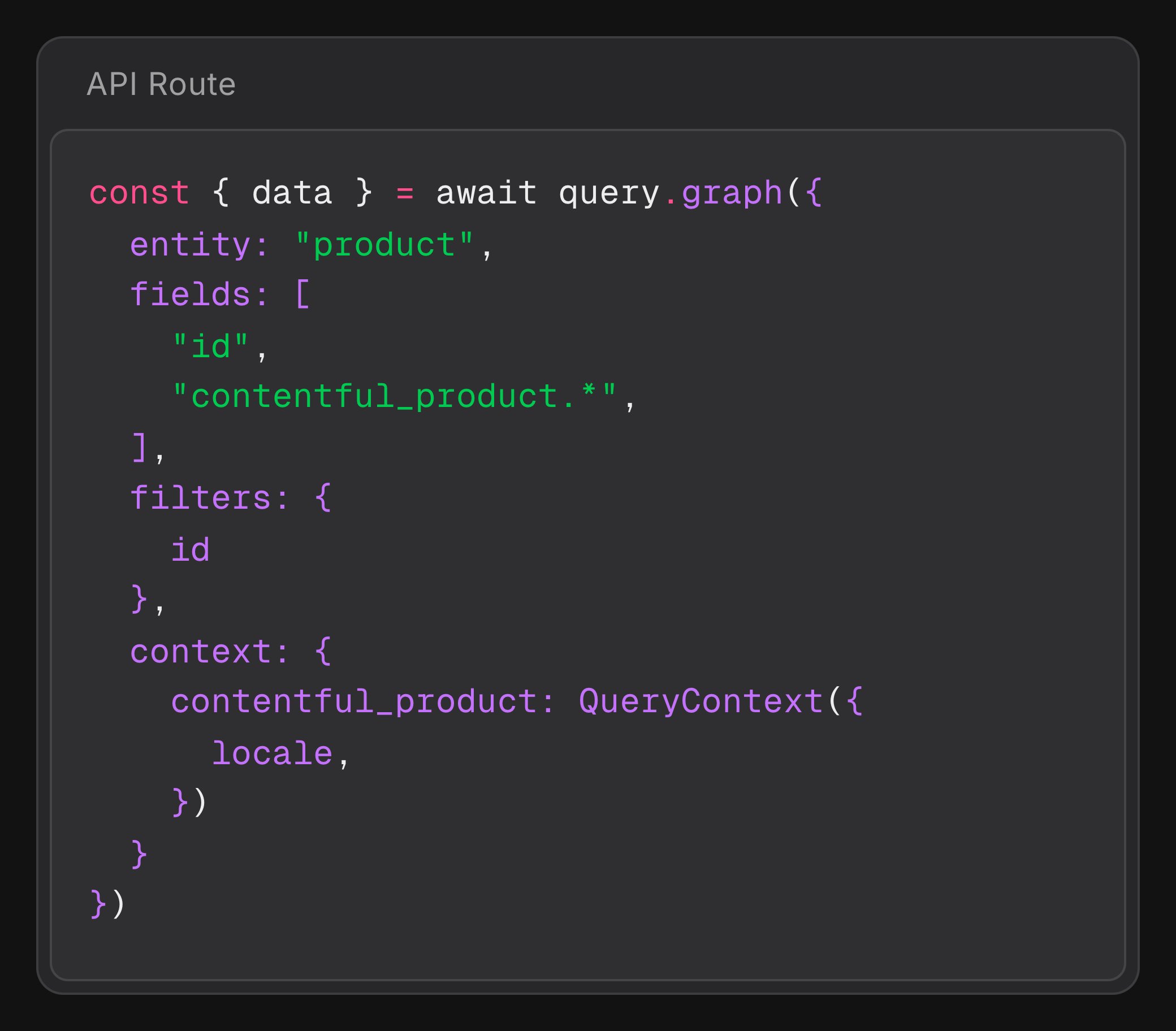Click the "id" string in fields array
Image resolution: width=1176 pixels, height=1031 pixels.
pyautogui.click(x=210, y=346)
